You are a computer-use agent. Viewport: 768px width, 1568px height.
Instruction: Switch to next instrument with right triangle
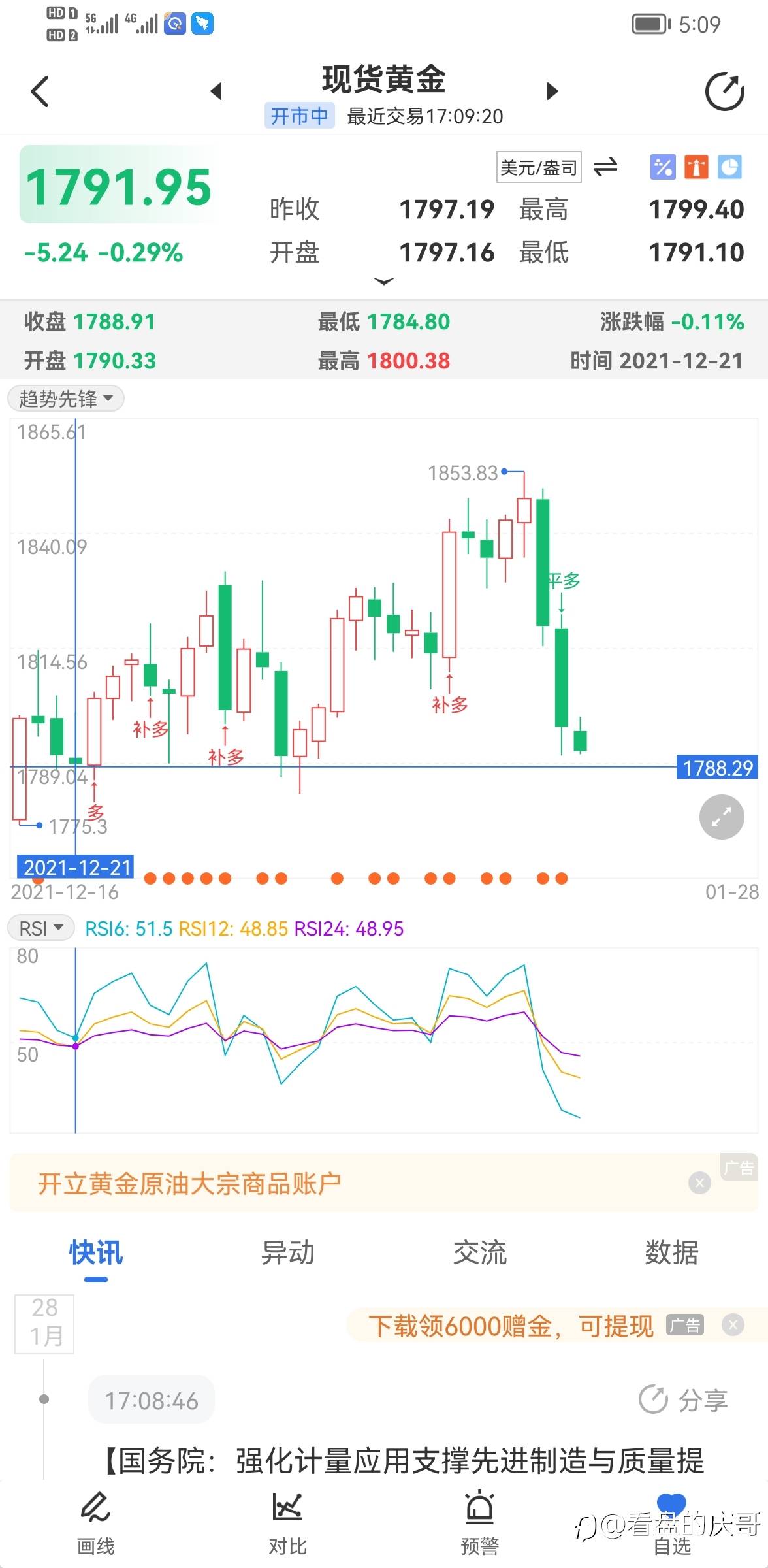coord(552,91)
